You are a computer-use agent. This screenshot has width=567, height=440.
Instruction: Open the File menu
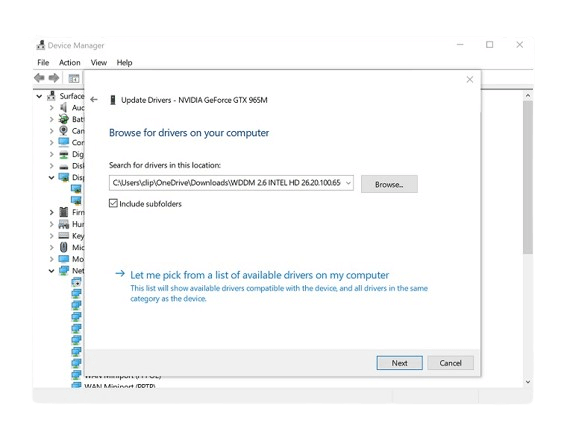click(x=43, y=63)
